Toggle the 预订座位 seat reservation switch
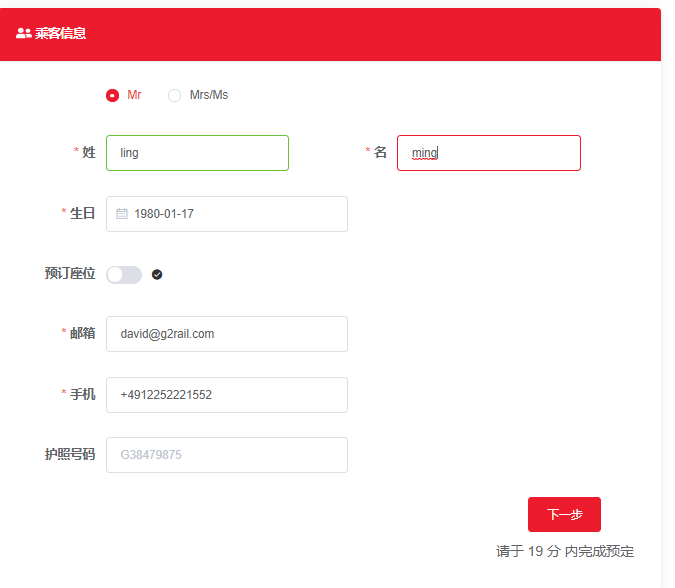 pos(124,275)
